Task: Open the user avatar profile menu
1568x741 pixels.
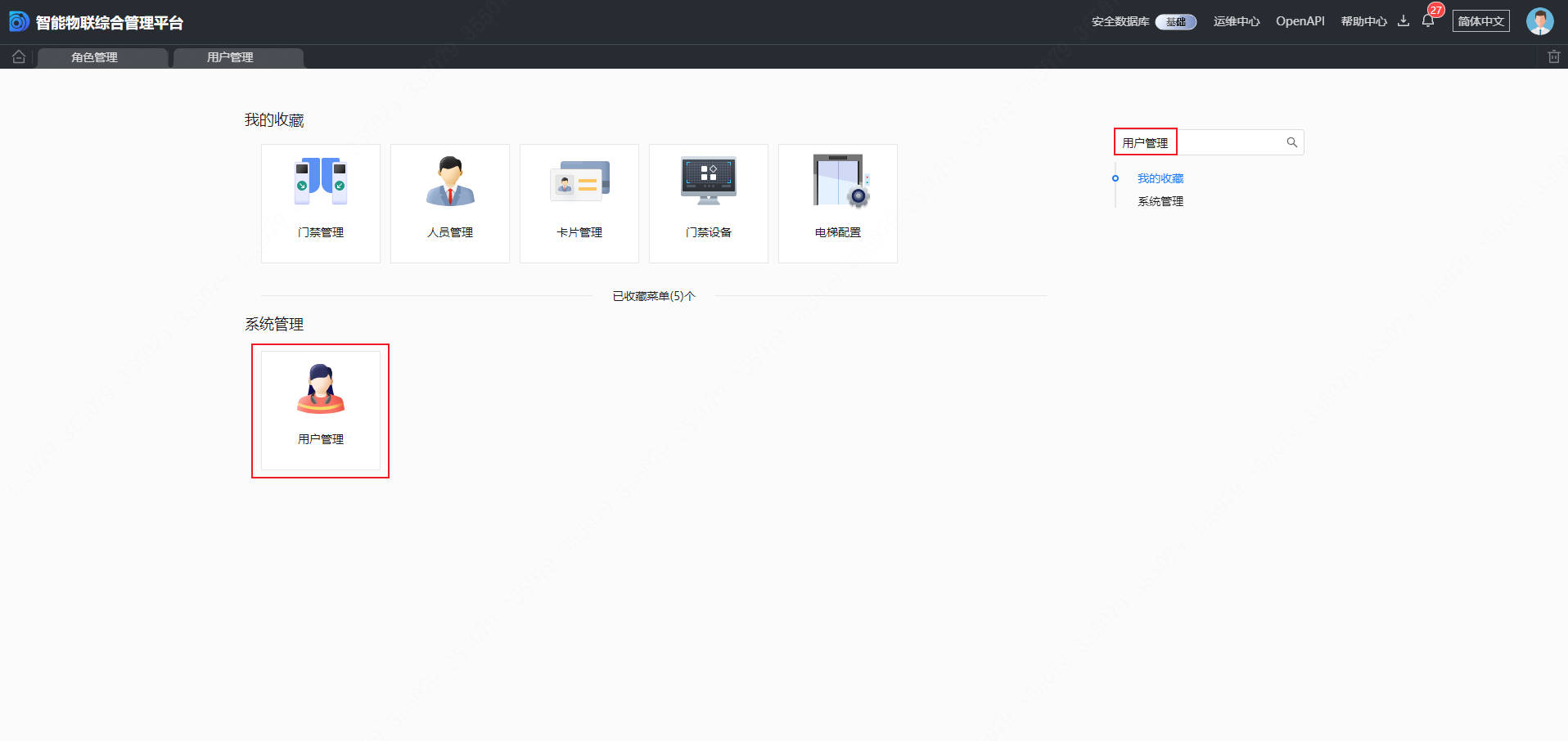Action: point(1539,21)
